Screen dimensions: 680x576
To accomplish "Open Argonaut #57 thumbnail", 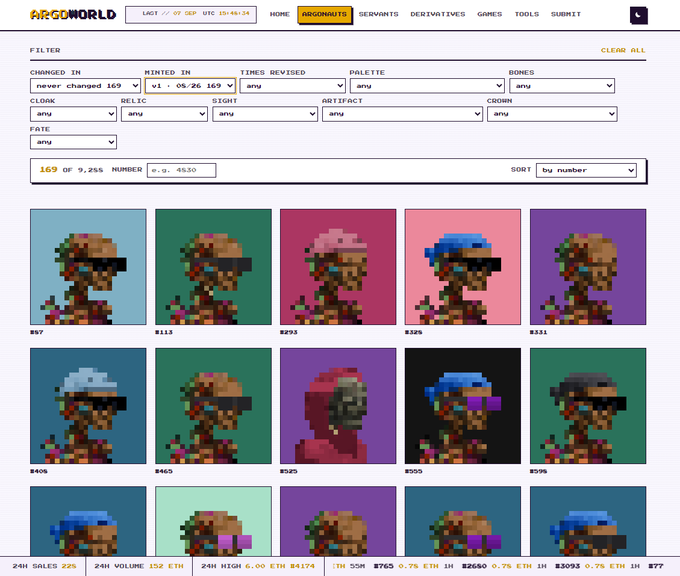I will click(88, 267).
